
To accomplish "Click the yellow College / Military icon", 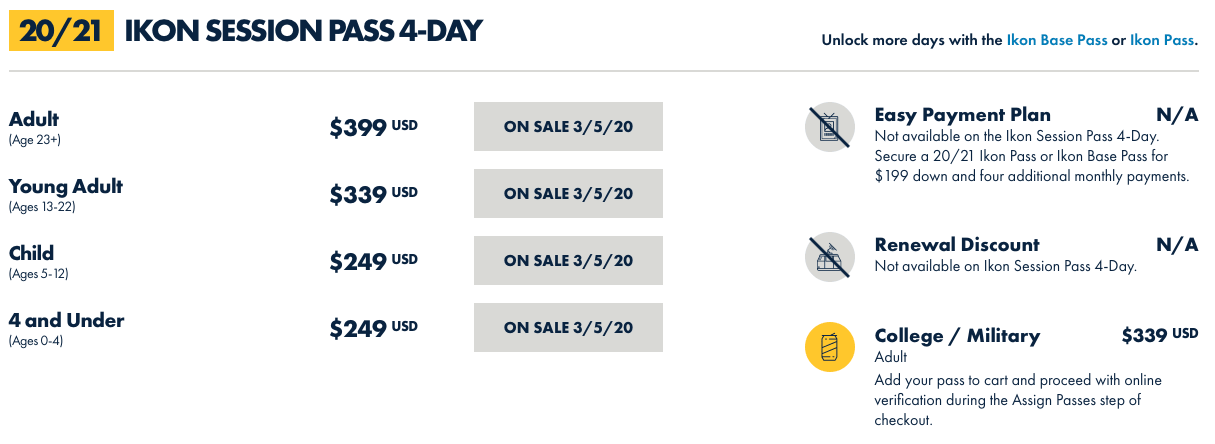I will [830, 347].
